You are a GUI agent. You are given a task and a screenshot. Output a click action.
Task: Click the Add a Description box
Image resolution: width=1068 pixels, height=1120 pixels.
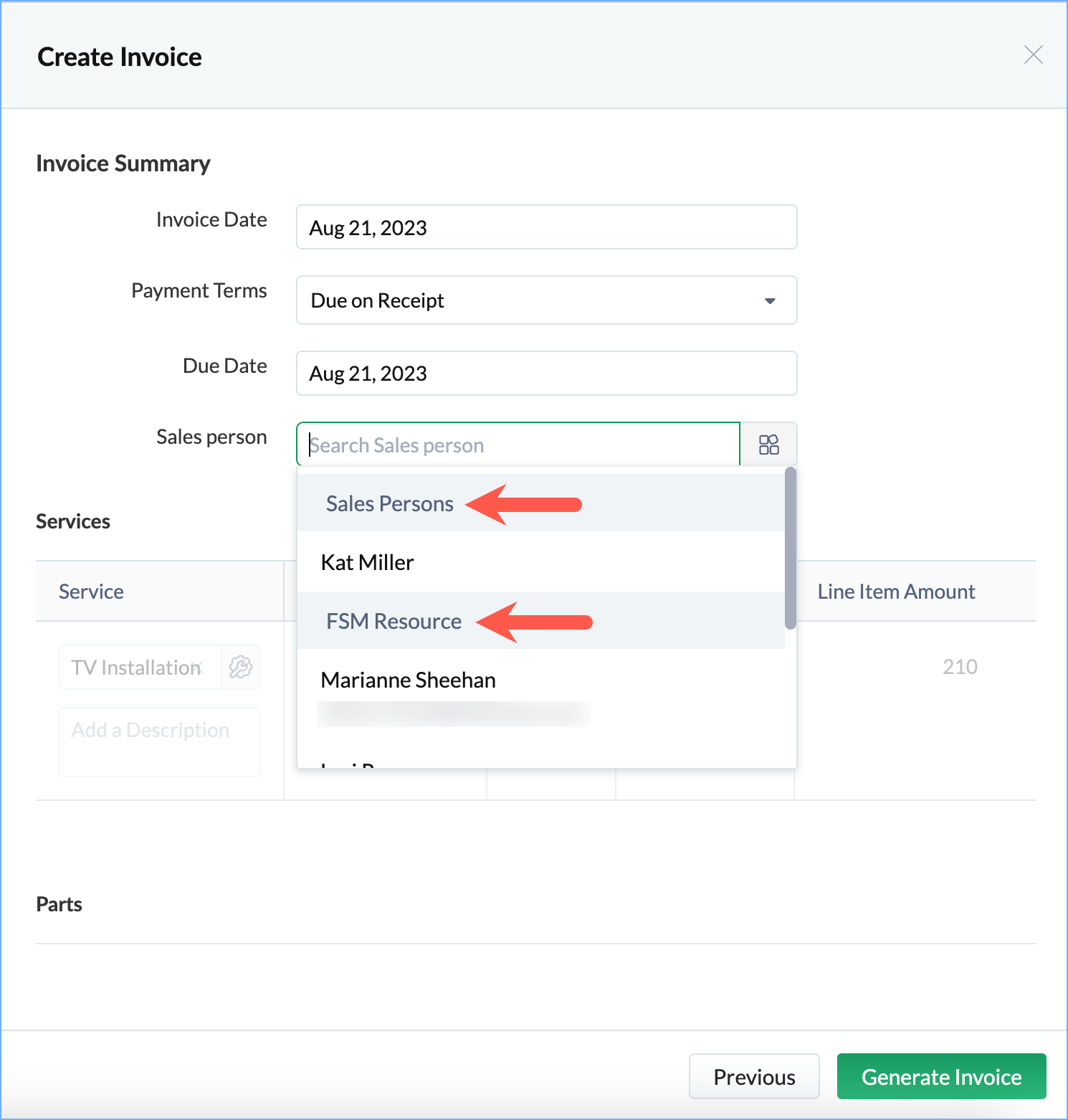(x=159, y=741)
